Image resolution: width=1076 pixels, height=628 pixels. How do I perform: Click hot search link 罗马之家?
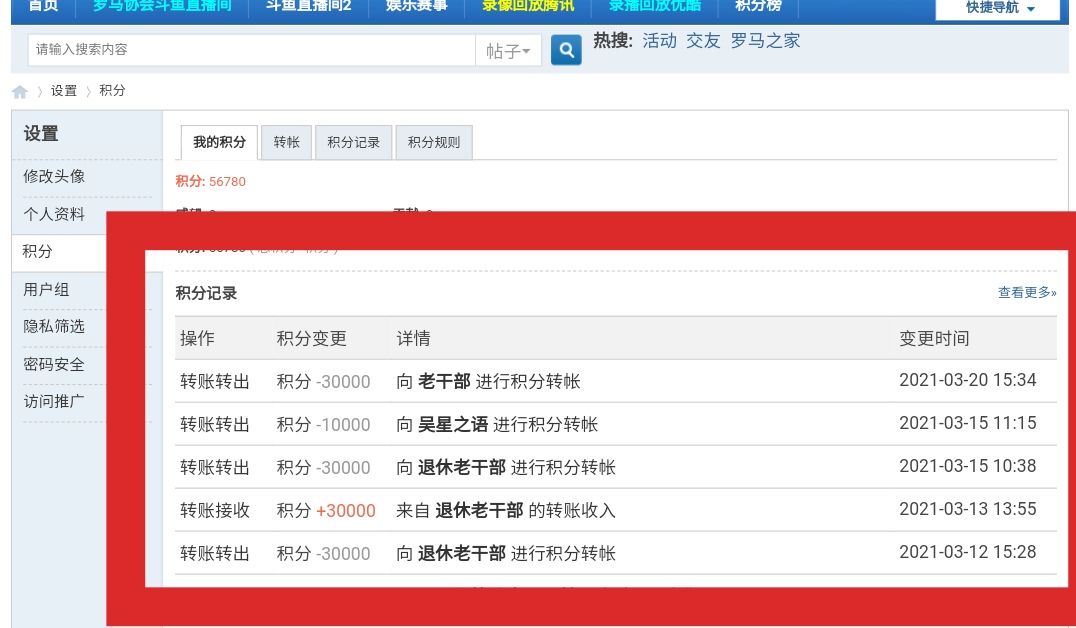pos(765,41)
